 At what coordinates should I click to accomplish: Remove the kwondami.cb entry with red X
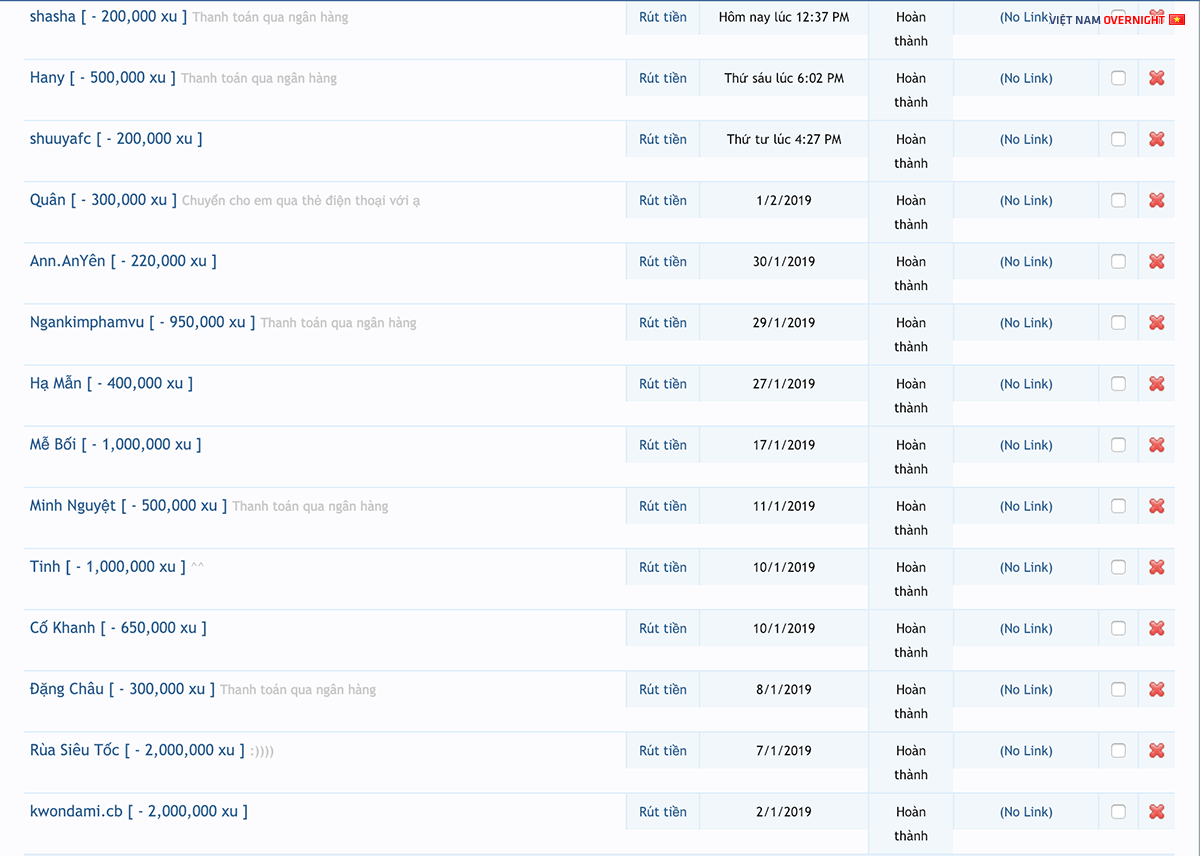pyautogui.click(x=1157, y=811)
